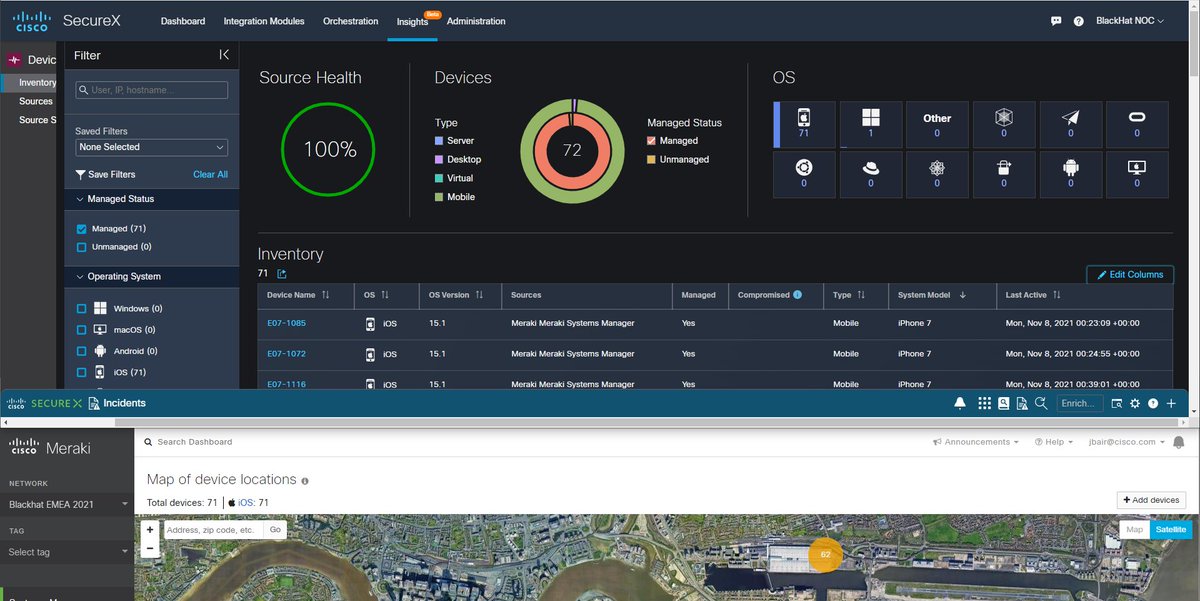Screen dimensions: 1200x601
Task: Click Clear All filters link
Action: (210, 174)
